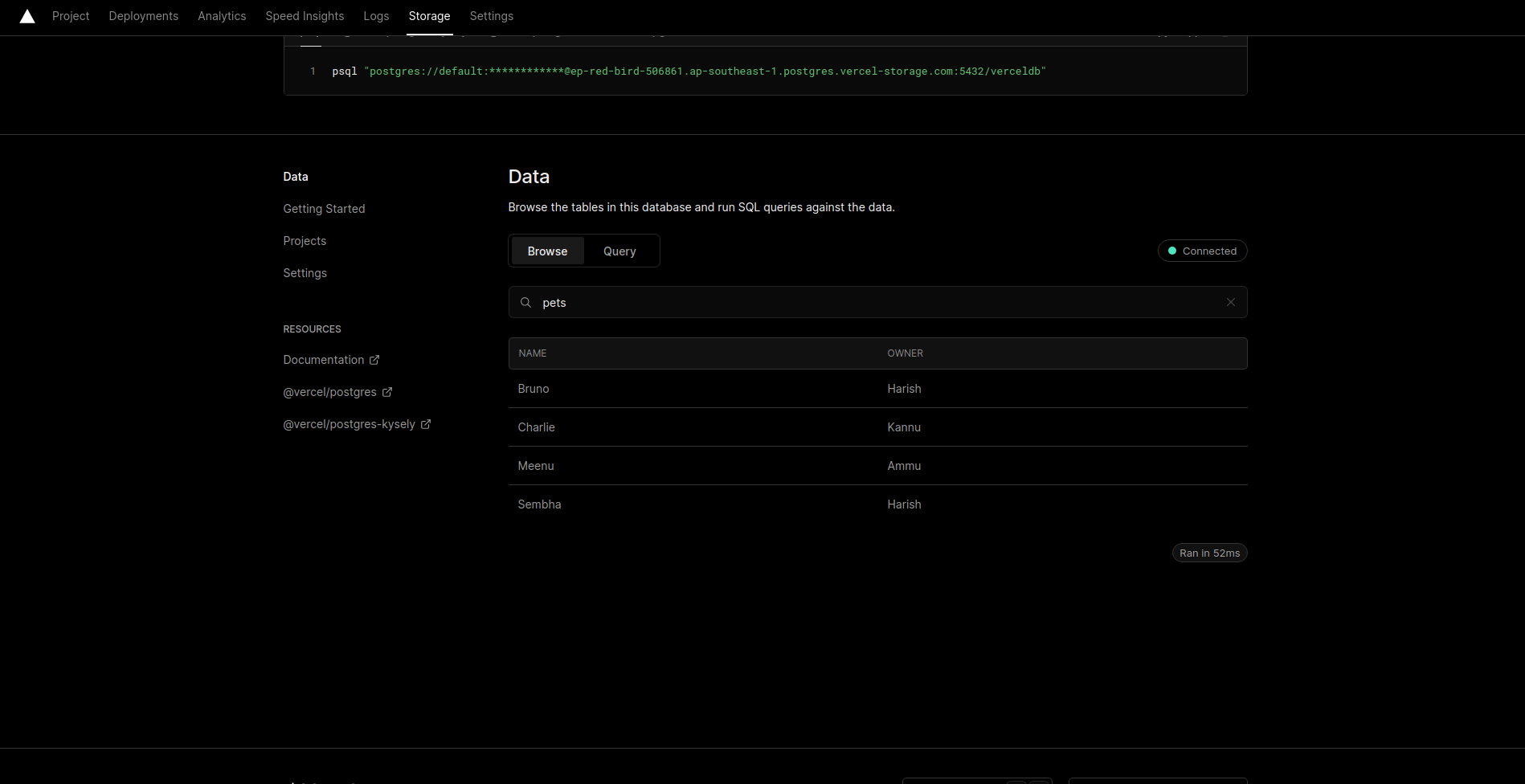Select the Meenu name cell

(536, 466)
